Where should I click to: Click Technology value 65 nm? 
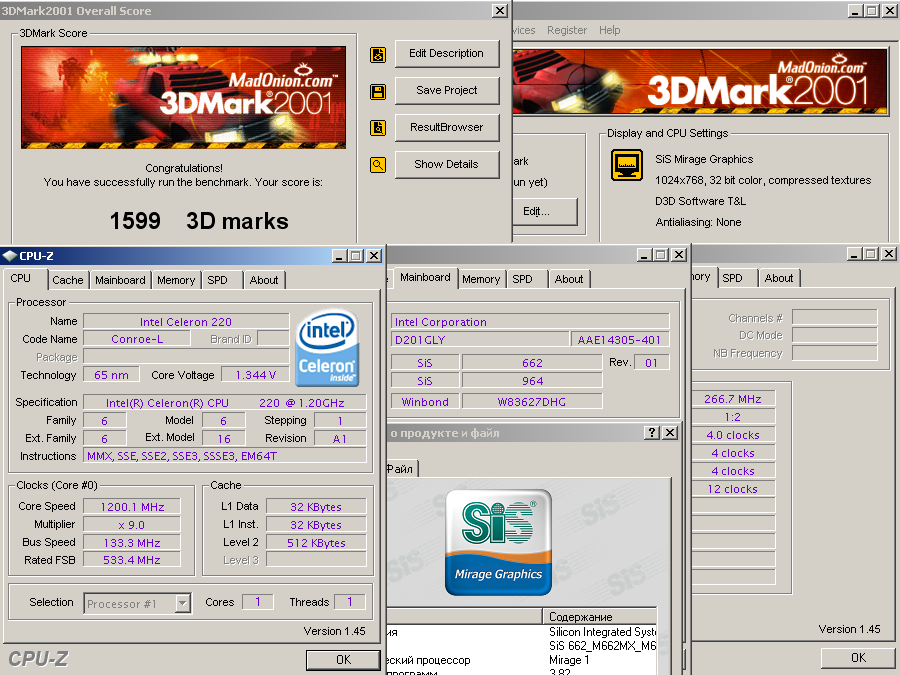pyautogui.click(x=111, y=375)
